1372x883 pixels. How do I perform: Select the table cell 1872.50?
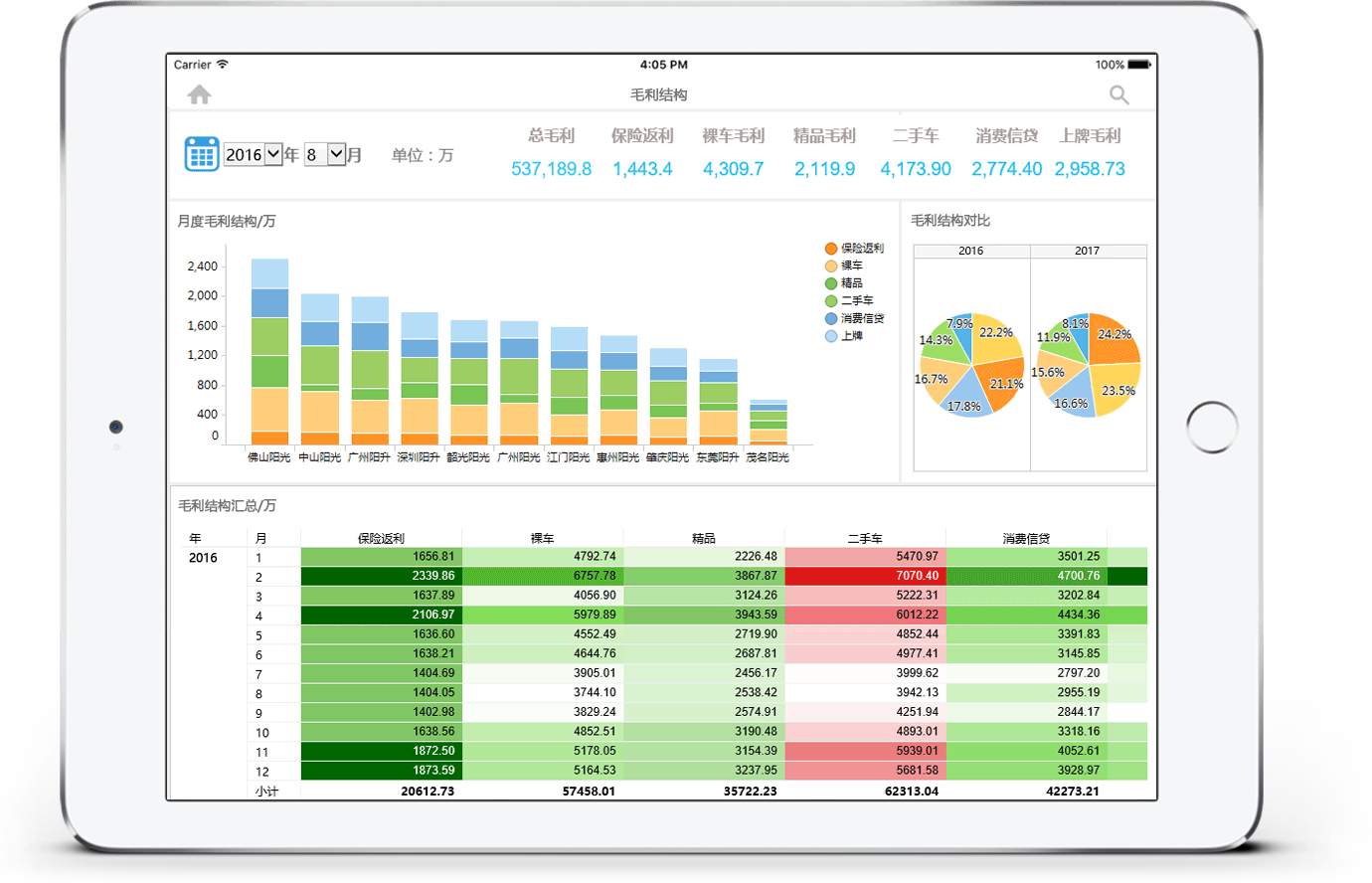(382, 751)
